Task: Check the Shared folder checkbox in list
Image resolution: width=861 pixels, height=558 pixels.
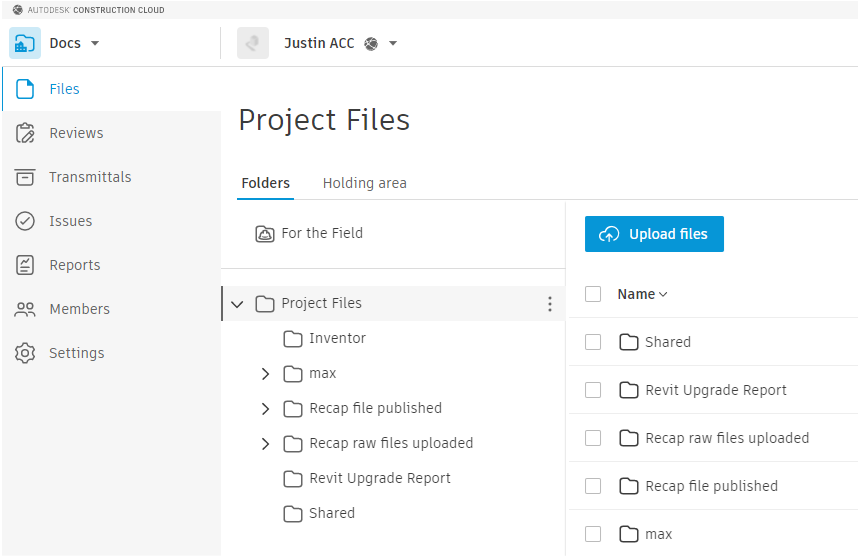Action: [x=593, y=342]
